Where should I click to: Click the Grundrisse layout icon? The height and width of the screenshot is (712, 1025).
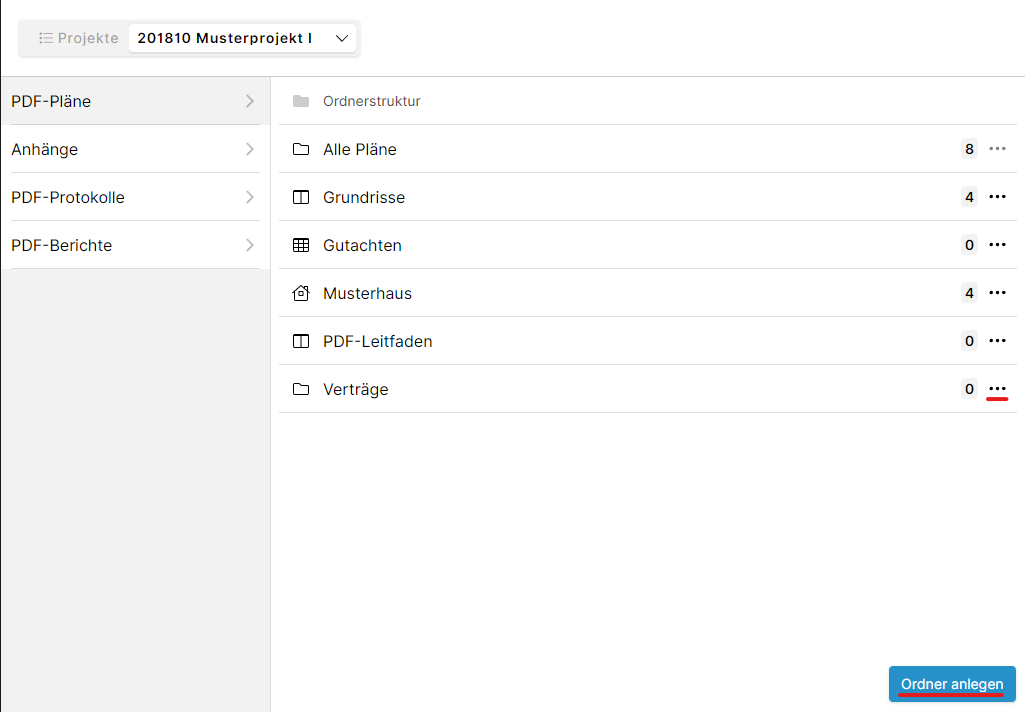(x=301, y=197)
